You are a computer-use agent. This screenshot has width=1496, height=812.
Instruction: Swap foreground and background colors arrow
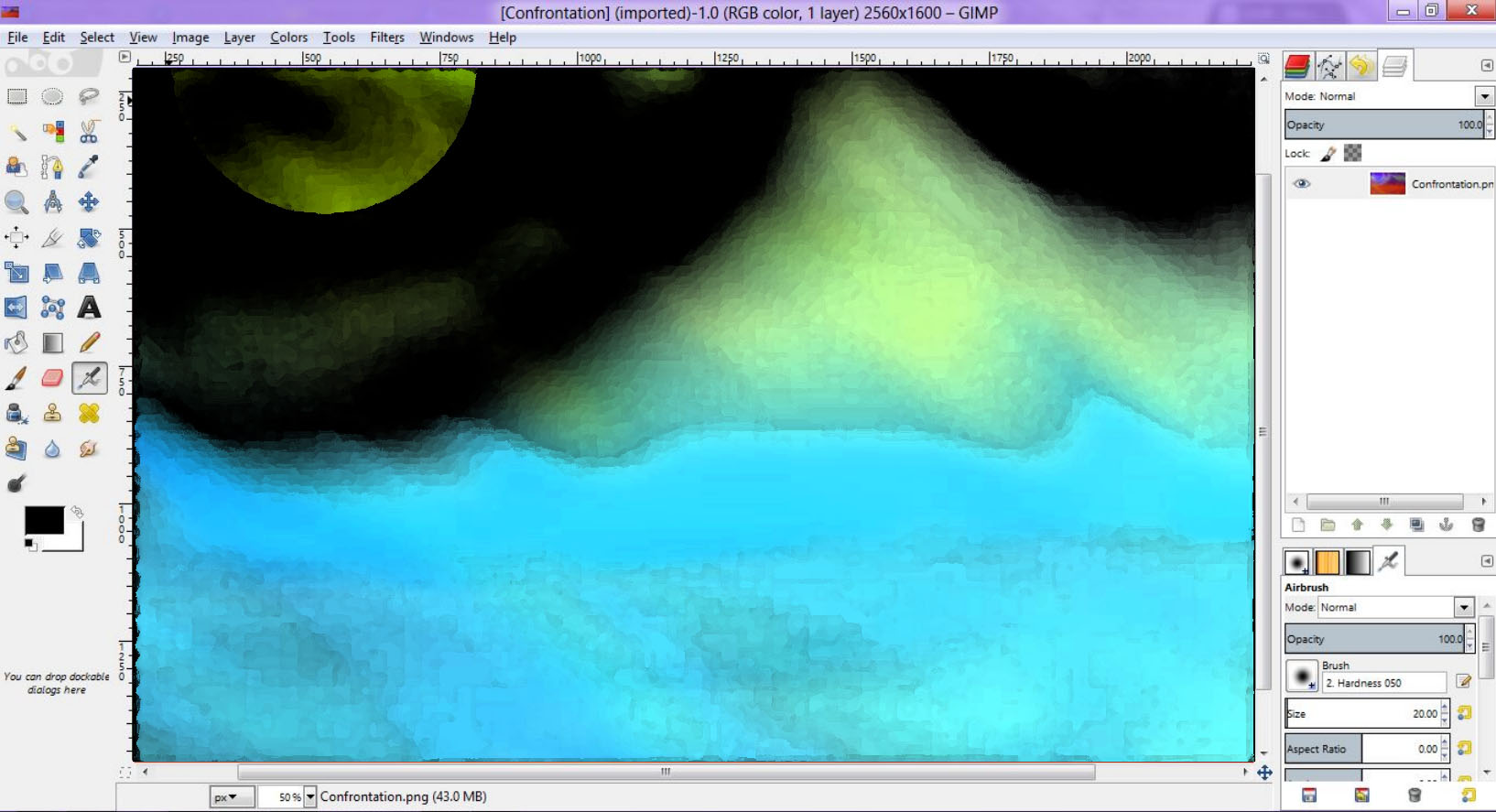pyautogui.click(x=77, y=512)
